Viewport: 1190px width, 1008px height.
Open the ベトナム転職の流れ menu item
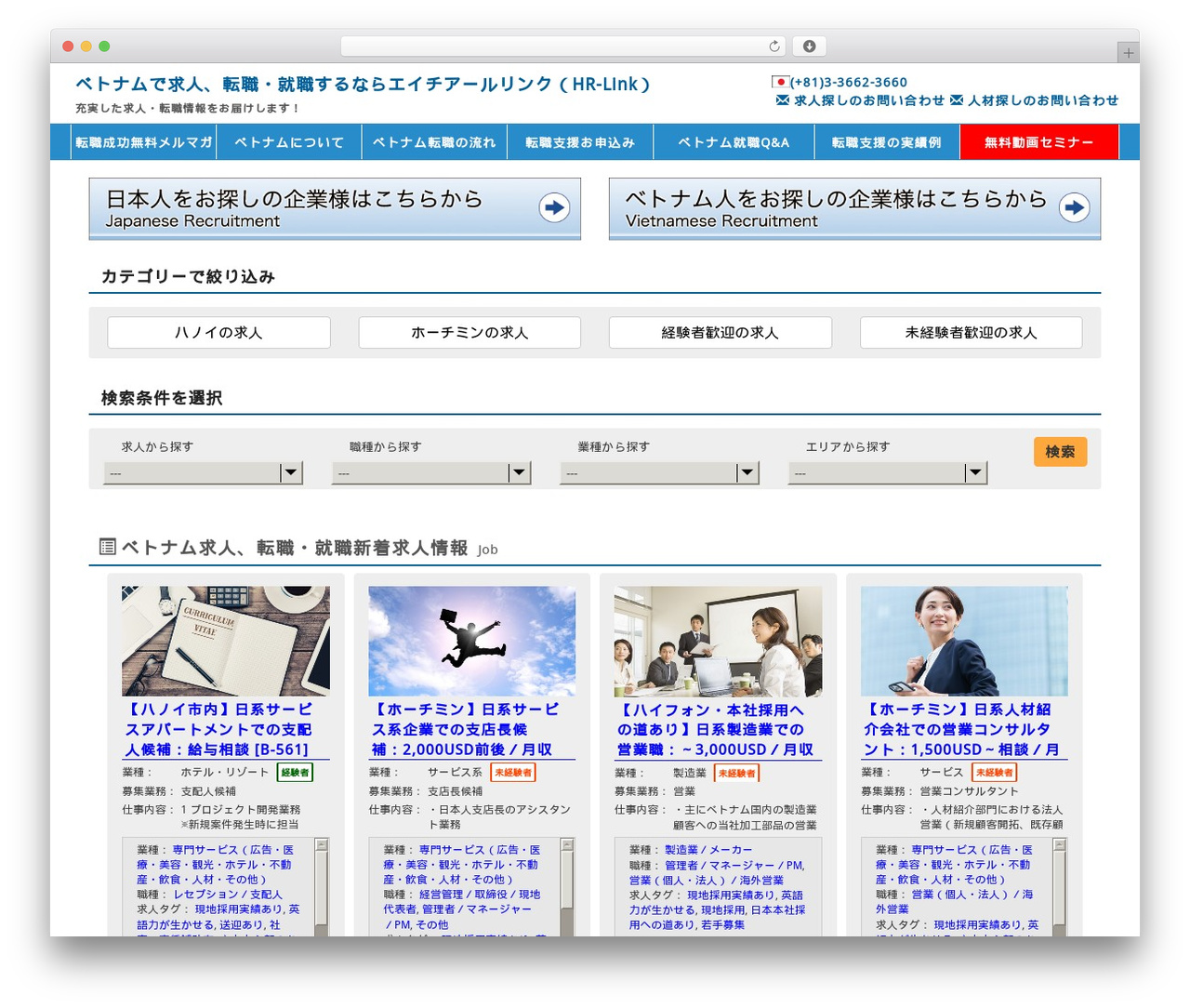point(434,142)
